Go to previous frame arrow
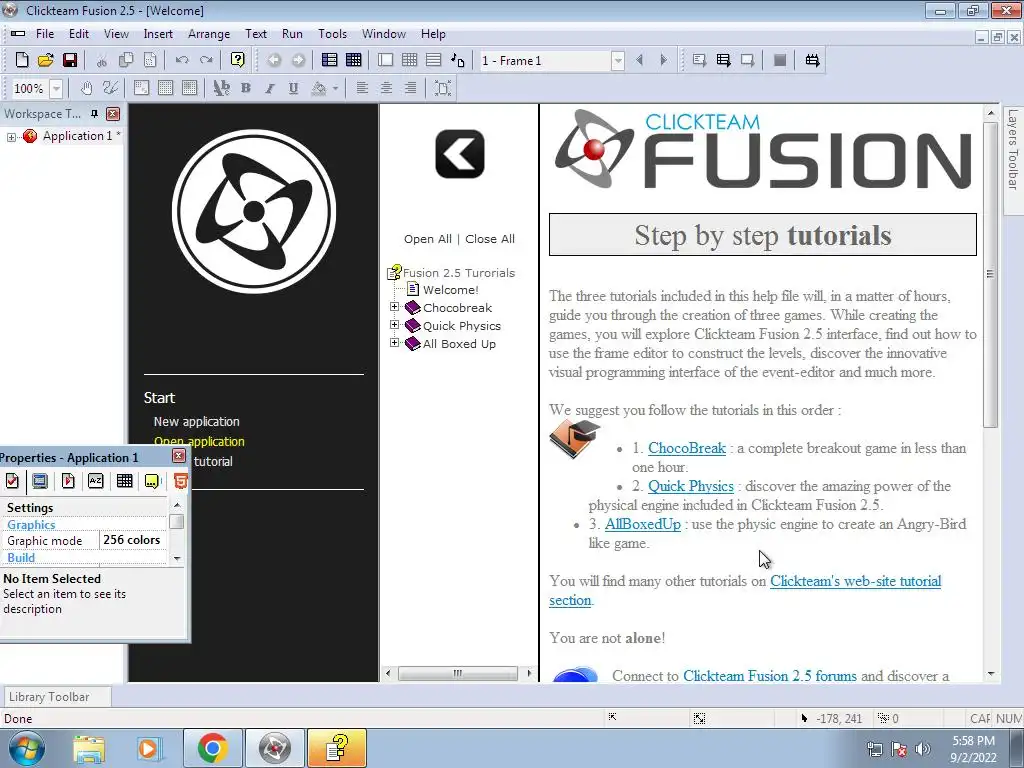Image resolution: width=1024 pixels, height=768 pixels. 639,60
